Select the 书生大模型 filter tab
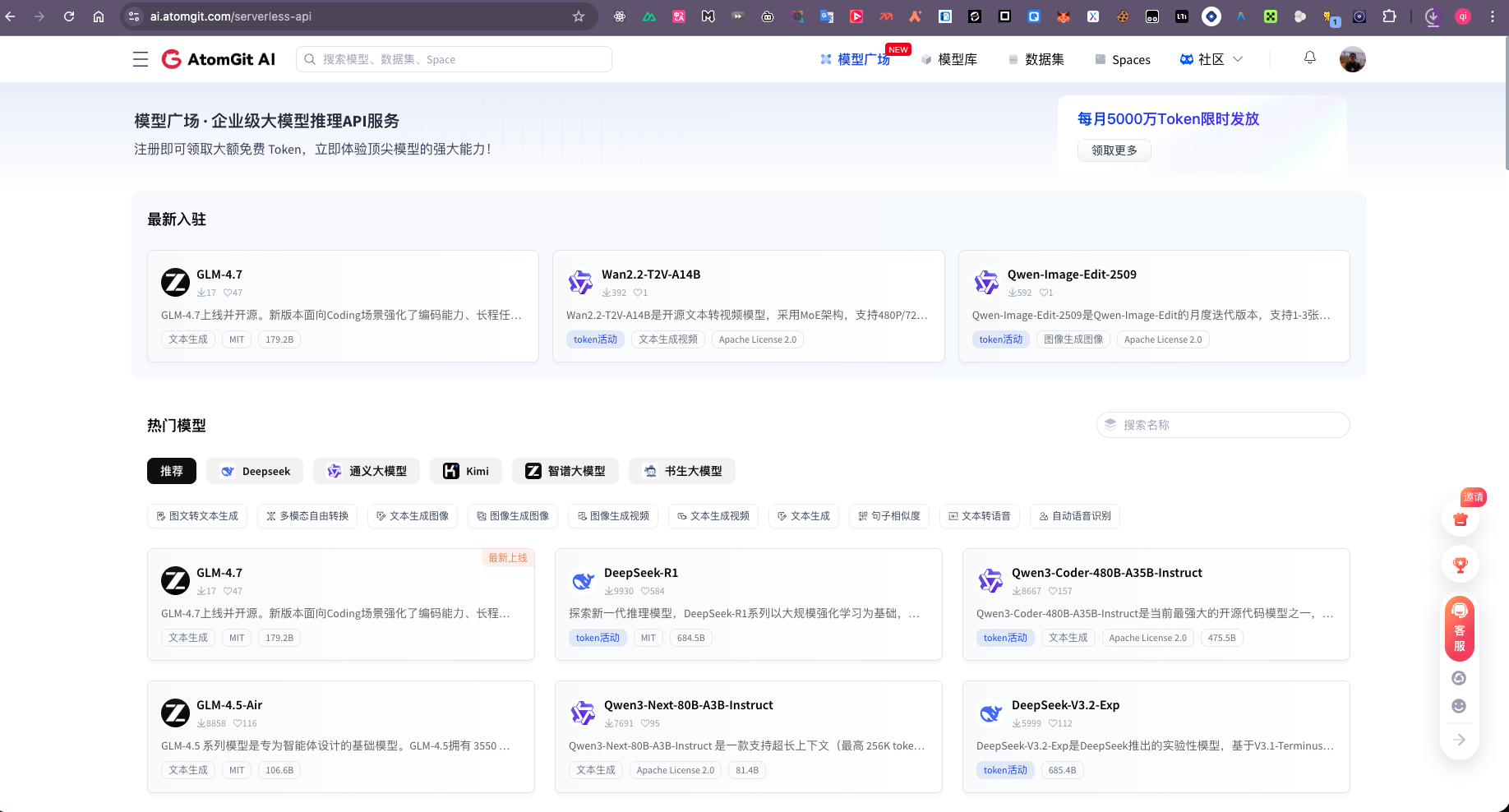This screenshot has height=812, width=1509. (682, 471)
